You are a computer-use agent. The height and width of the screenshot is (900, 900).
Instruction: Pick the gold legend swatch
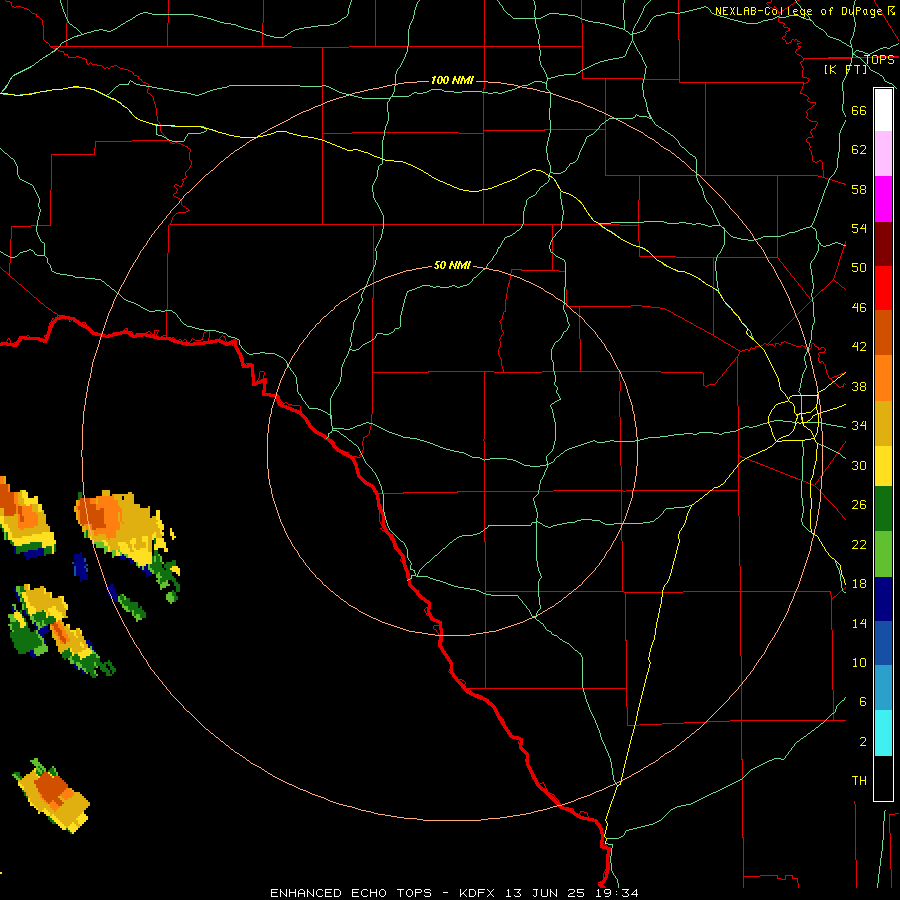883,424
